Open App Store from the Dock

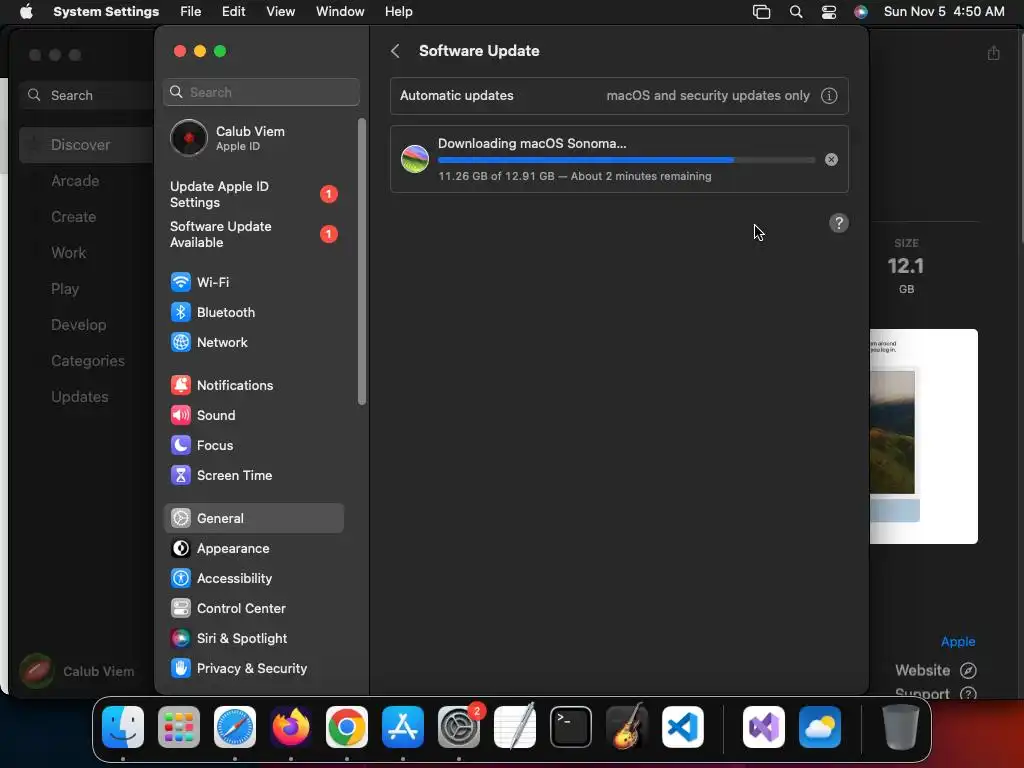[x=403, y=727]
